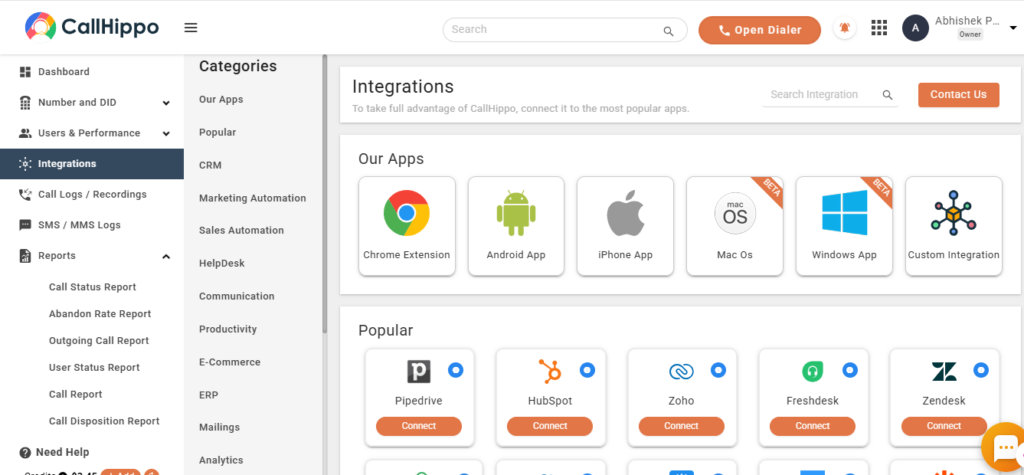The width and height of the screenshot is (1024, 475).
Task: Click the Contact Us button
Action: [958, 95]
